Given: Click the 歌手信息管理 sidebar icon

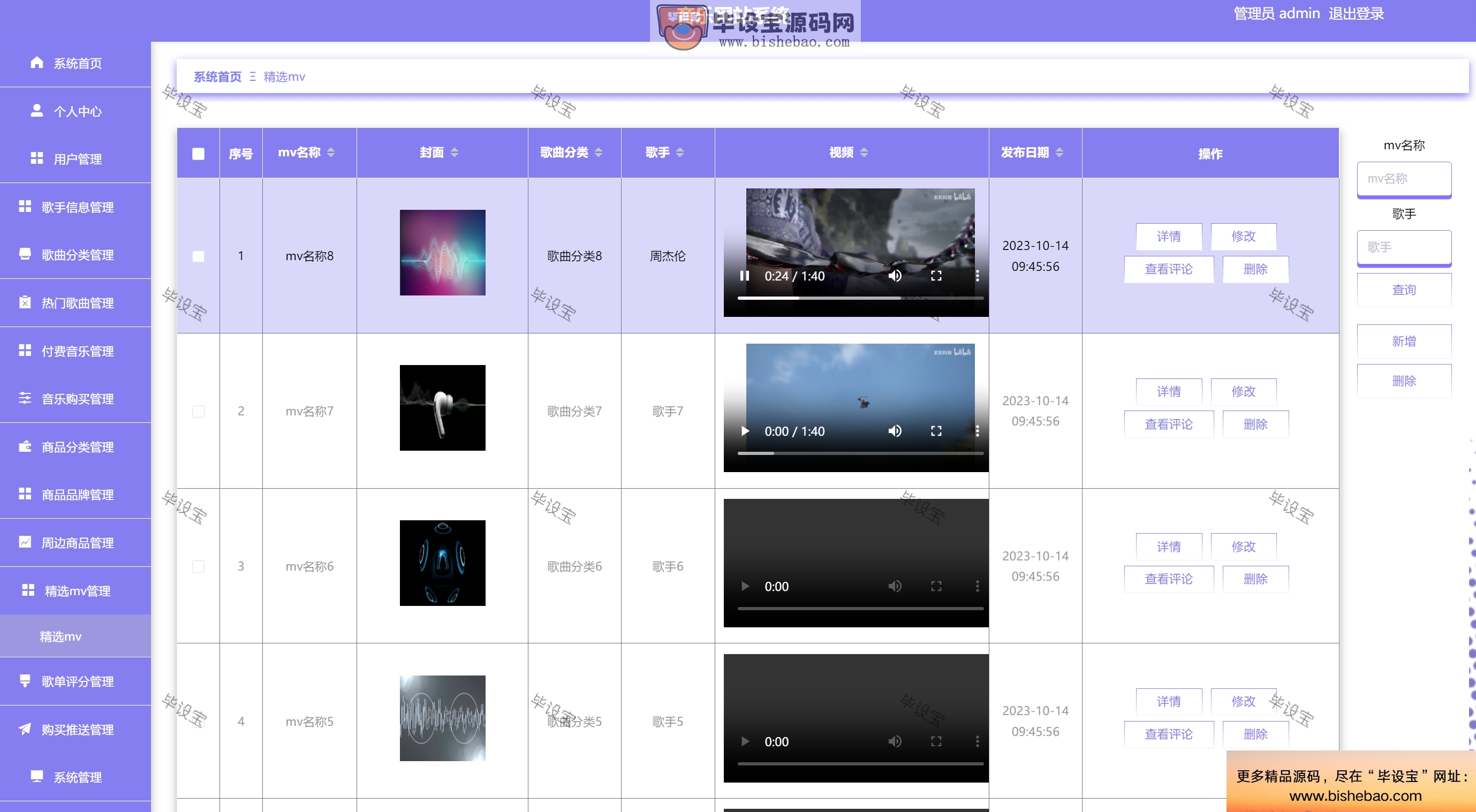Looking at the screenshot, I should pyautogui.click(x=25, y=206).
